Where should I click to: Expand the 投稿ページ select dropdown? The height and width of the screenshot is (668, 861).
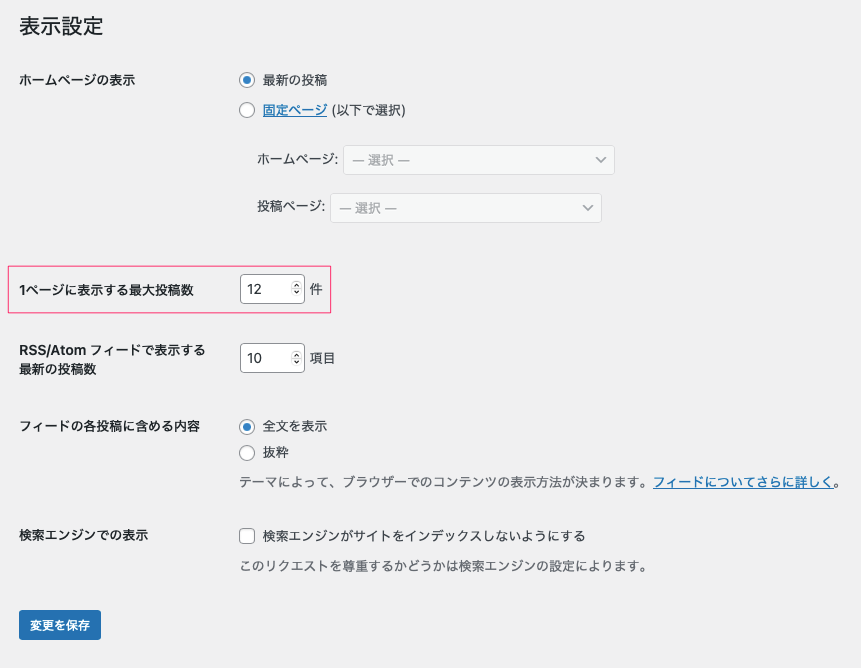coord(465,208)
